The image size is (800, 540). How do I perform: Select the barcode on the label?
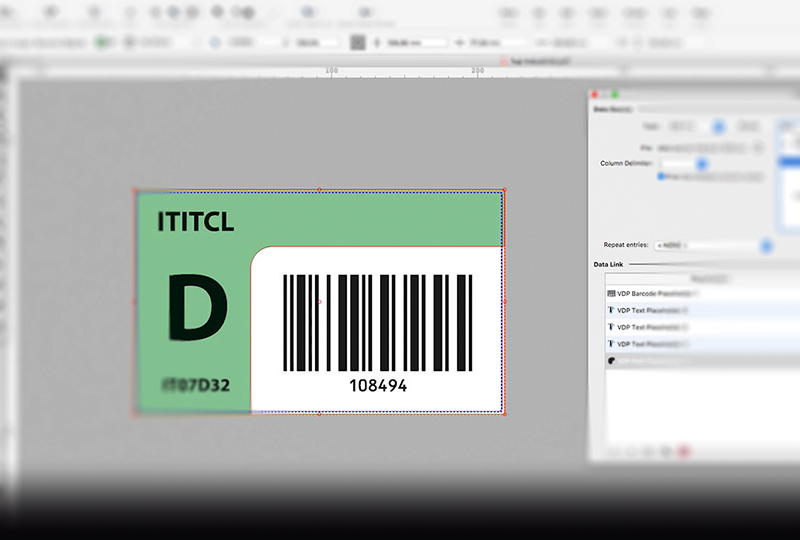(378, 323)
